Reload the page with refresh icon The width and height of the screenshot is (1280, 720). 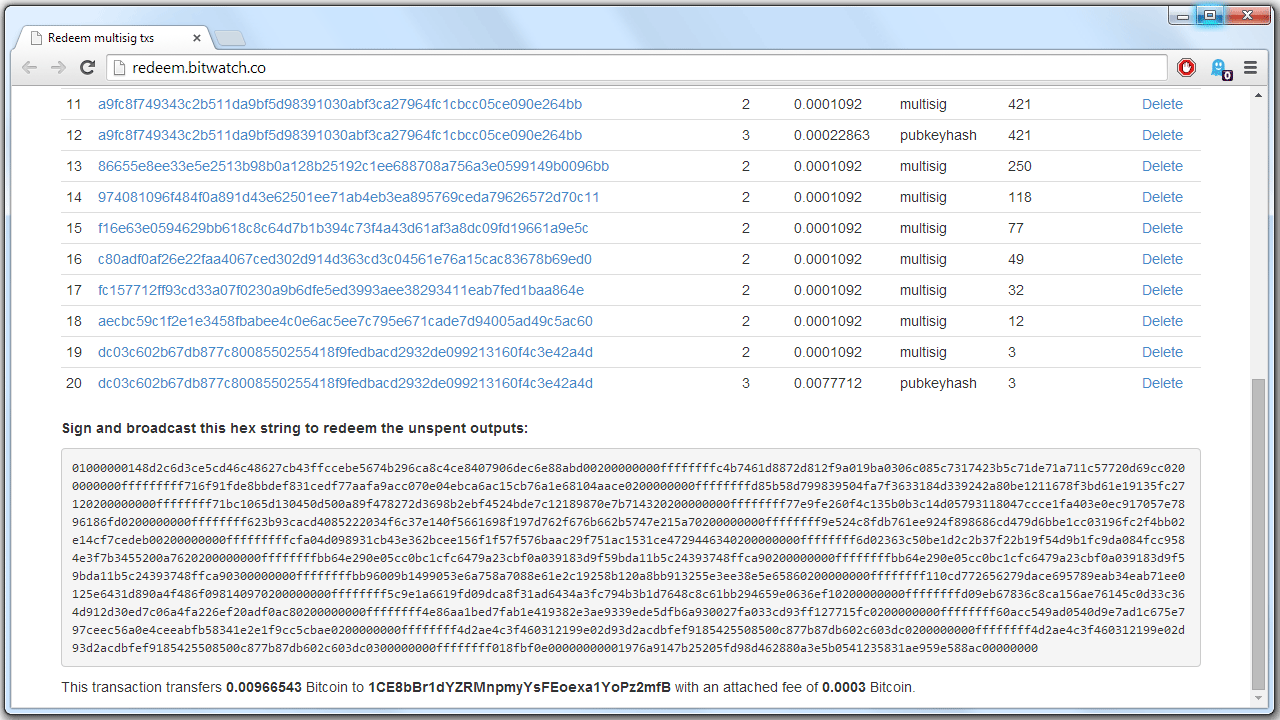pyautogui.click(x=87, y=68)
